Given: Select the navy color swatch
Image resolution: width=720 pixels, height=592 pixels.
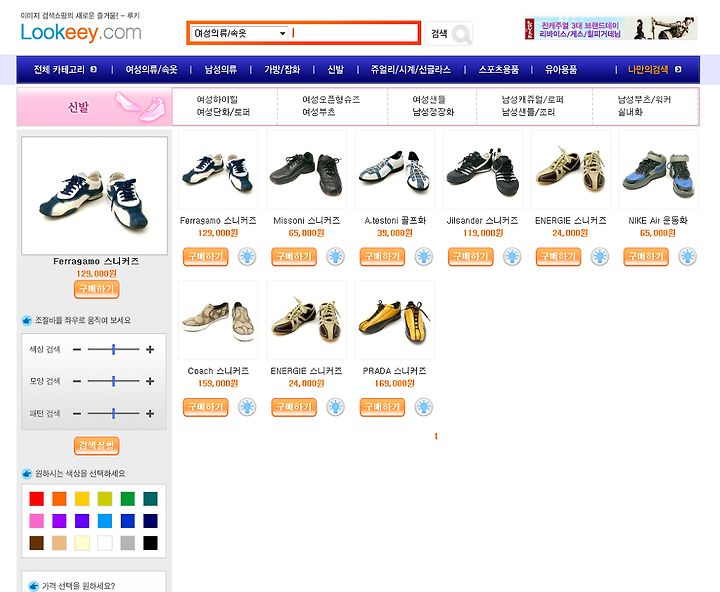Looking at the screenshot, I should (x=150, y=521).
